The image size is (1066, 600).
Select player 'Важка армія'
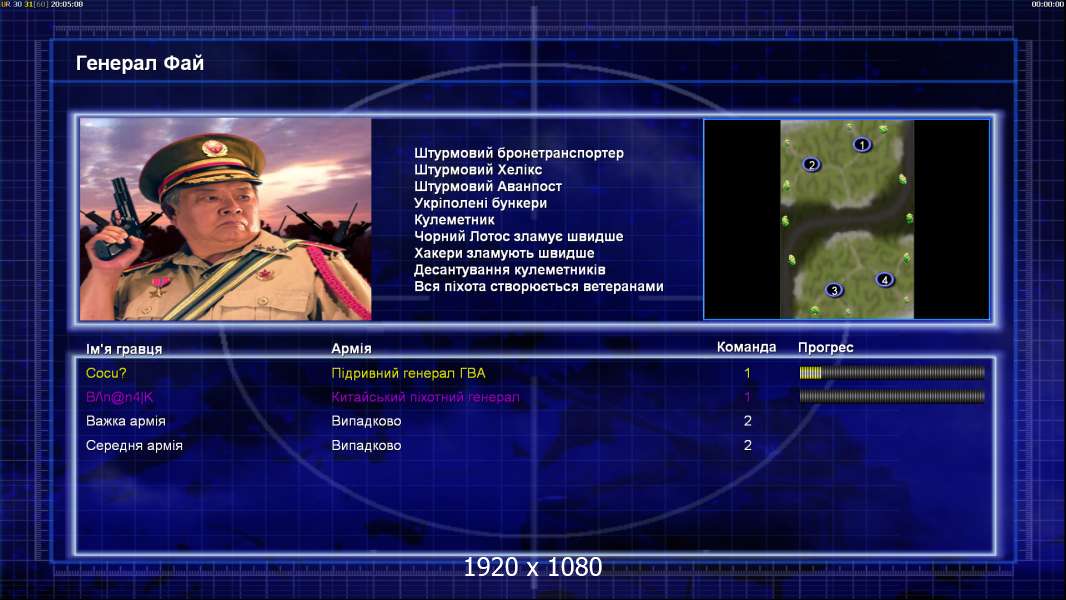click(x=126, y=421)
